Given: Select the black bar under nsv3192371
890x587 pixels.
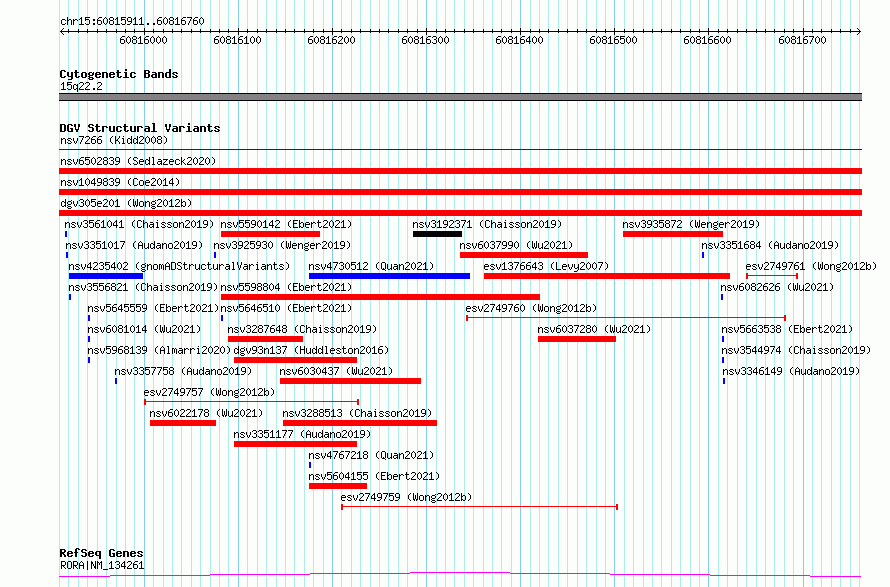Looking at the screenshot, I should pyautogui.click(x=437, y=234).
